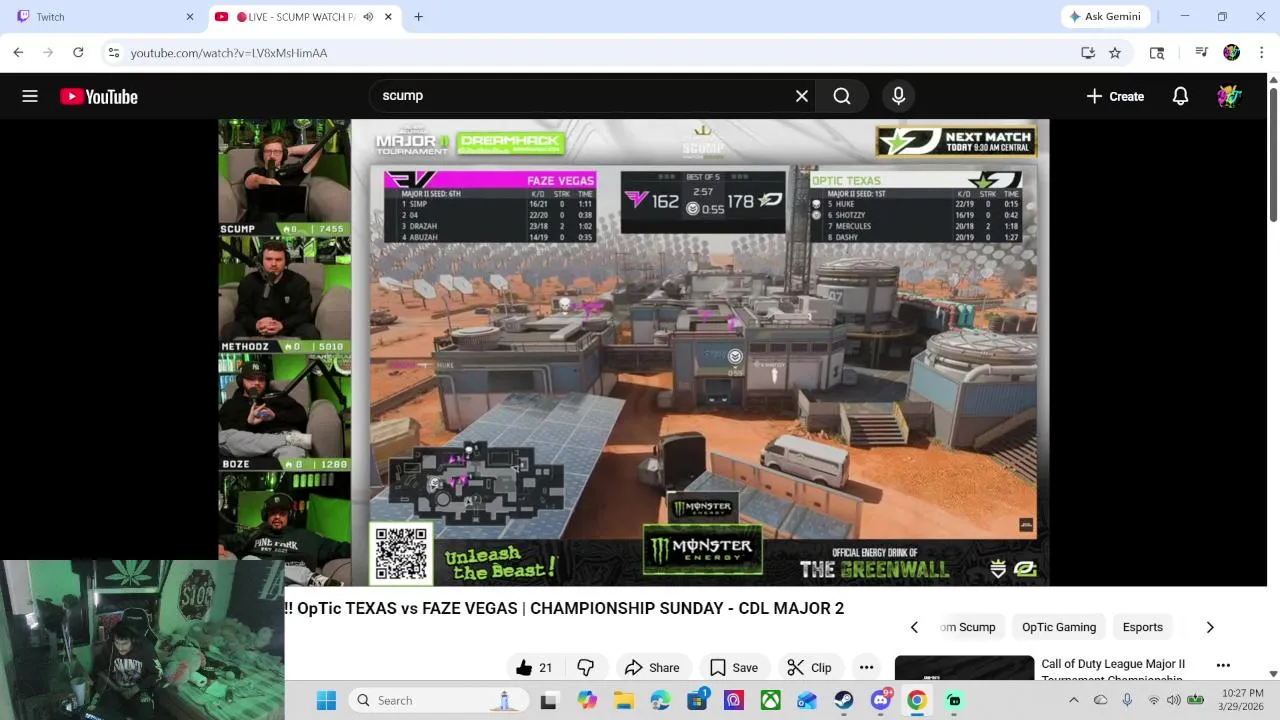Viewport: 1280px width, 720px height.
Task: Open Copilot from the taskbar
Action: (586, 700)
